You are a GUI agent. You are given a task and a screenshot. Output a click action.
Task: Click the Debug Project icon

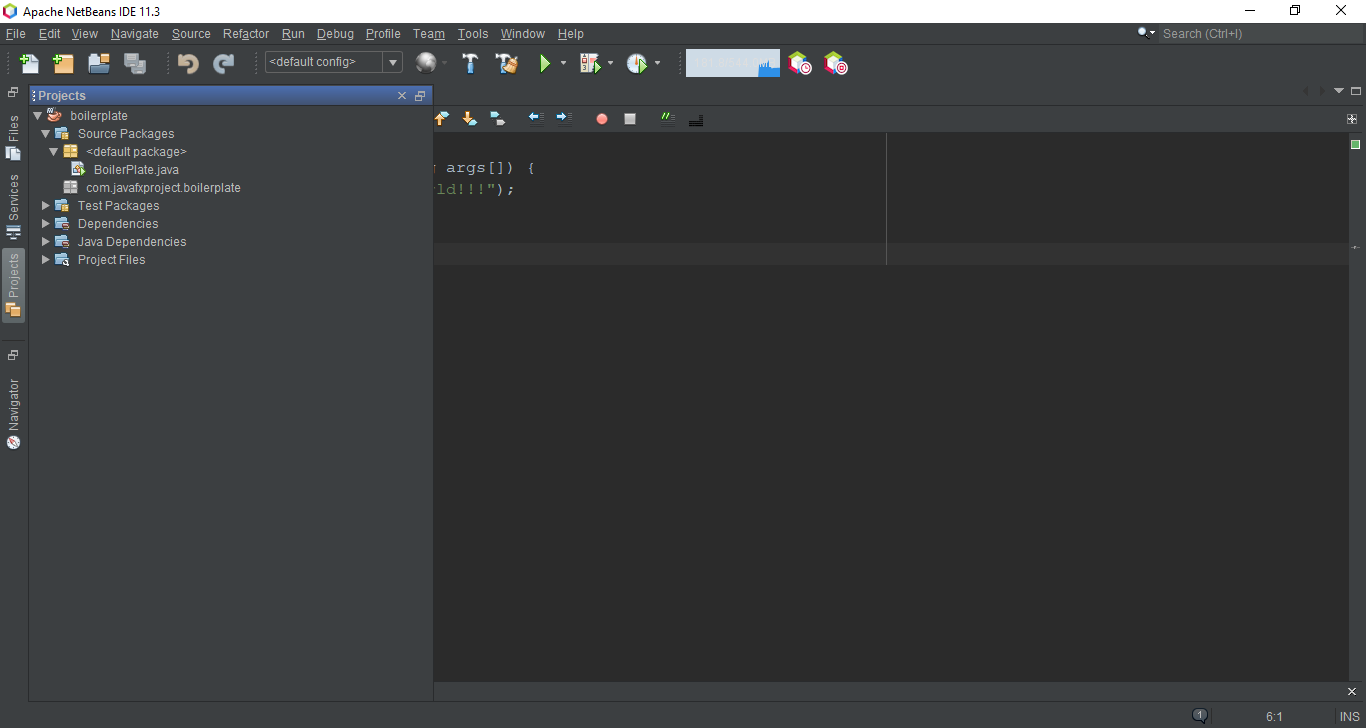590,63
